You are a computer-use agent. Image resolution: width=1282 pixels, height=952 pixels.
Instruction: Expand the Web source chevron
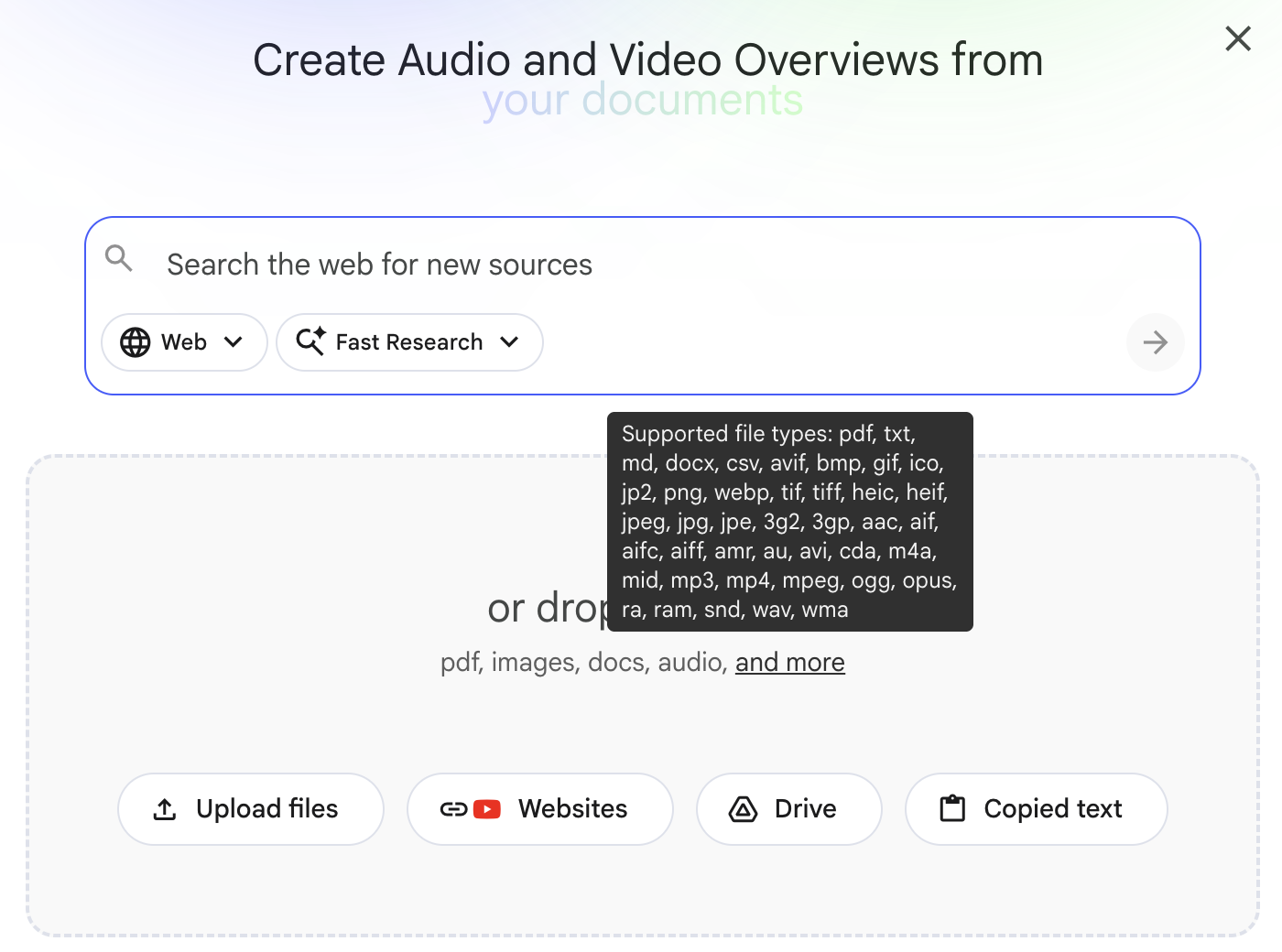pos(234,342)
